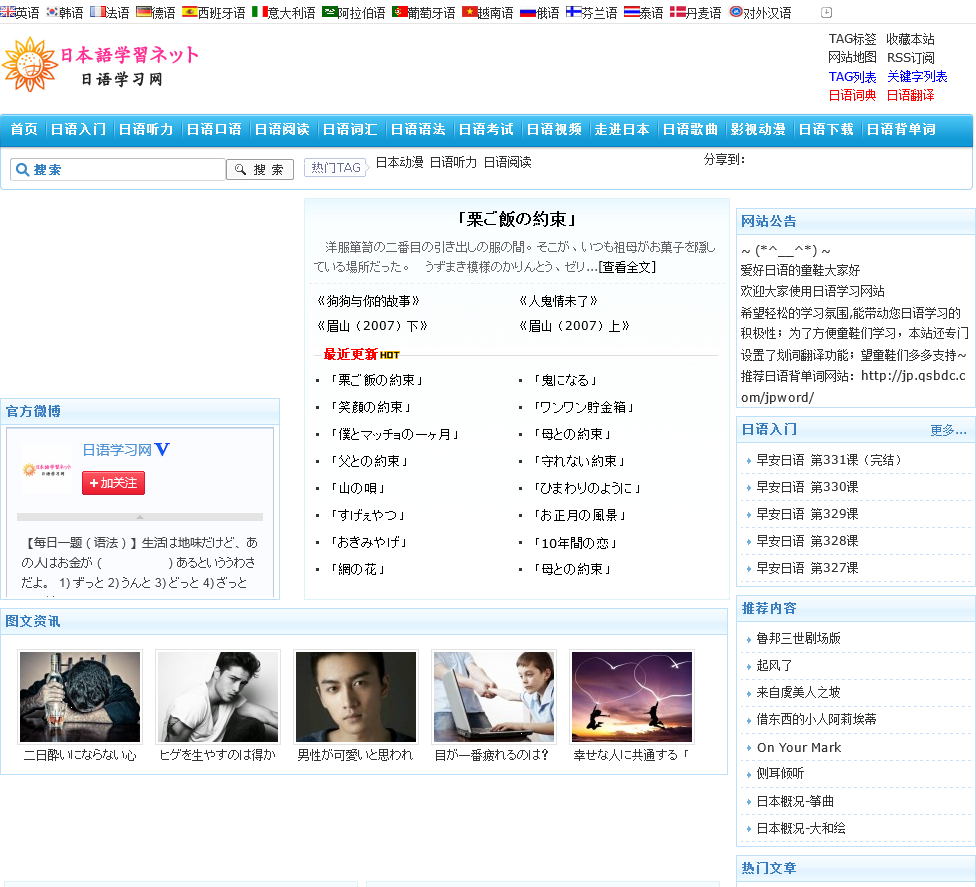Open 鲁邦三世剧场版 recommended link
The width and height of the screenshot is (976, 887).
pyautogui.click(x=798, y=638)
